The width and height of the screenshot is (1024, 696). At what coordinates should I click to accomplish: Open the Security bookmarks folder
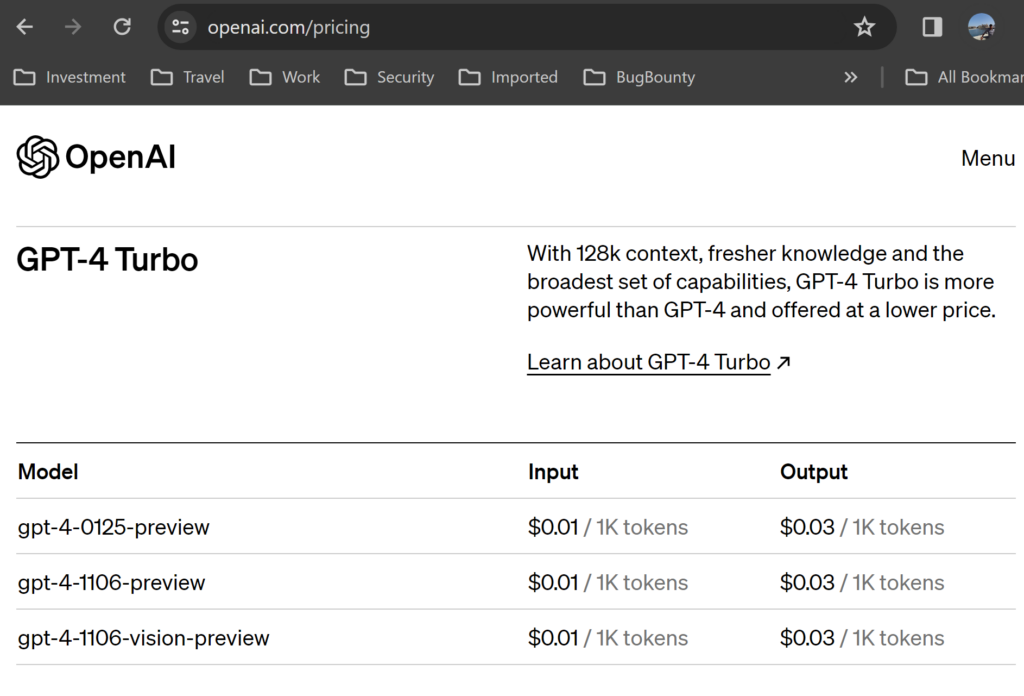click(389, 77)
